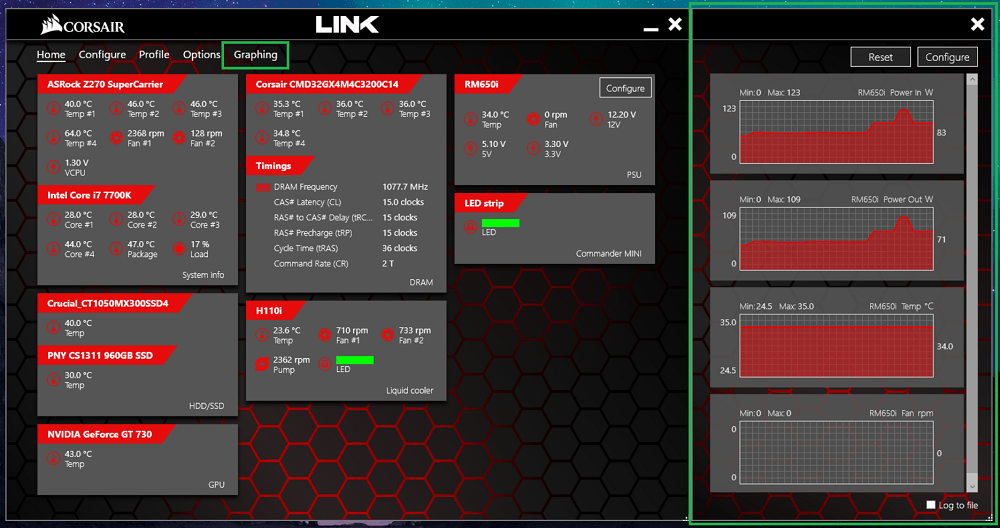Click the Command Rate 2 T value

click(388, 263)
